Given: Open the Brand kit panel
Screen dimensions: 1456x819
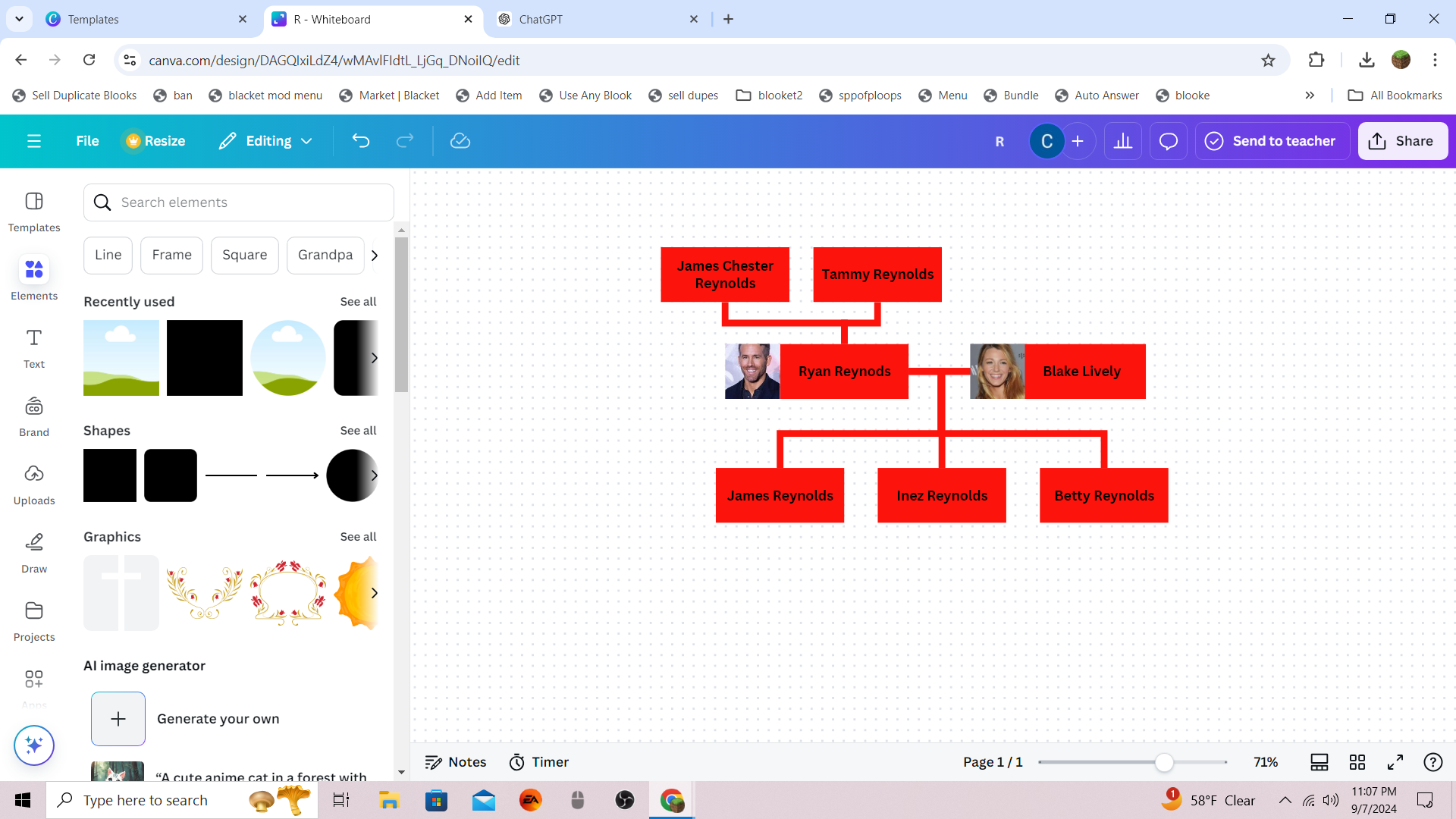Looking at the screenshot, I should click(34, 416).
